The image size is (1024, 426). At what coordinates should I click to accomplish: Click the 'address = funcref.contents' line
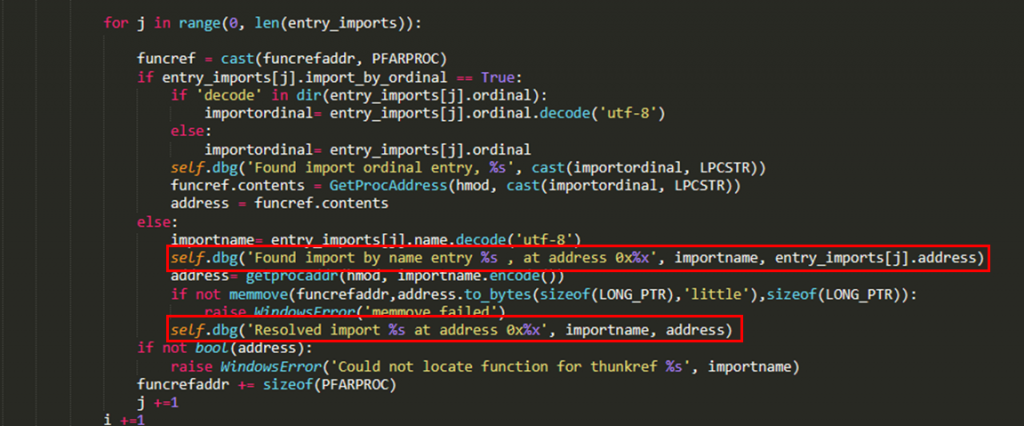tap(280, 203)
